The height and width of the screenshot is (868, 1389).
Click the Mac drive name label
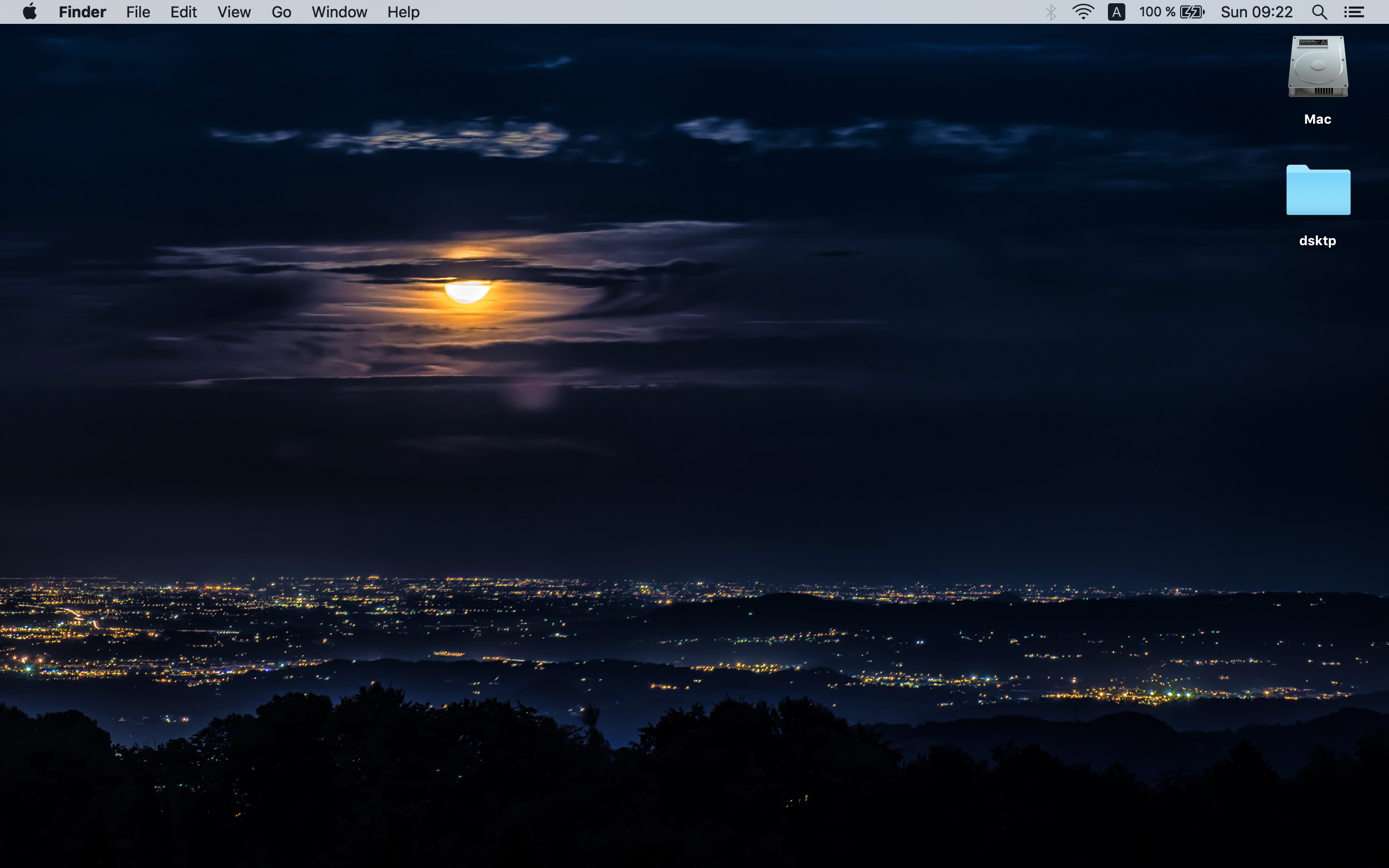click(x=1317, y=119)
